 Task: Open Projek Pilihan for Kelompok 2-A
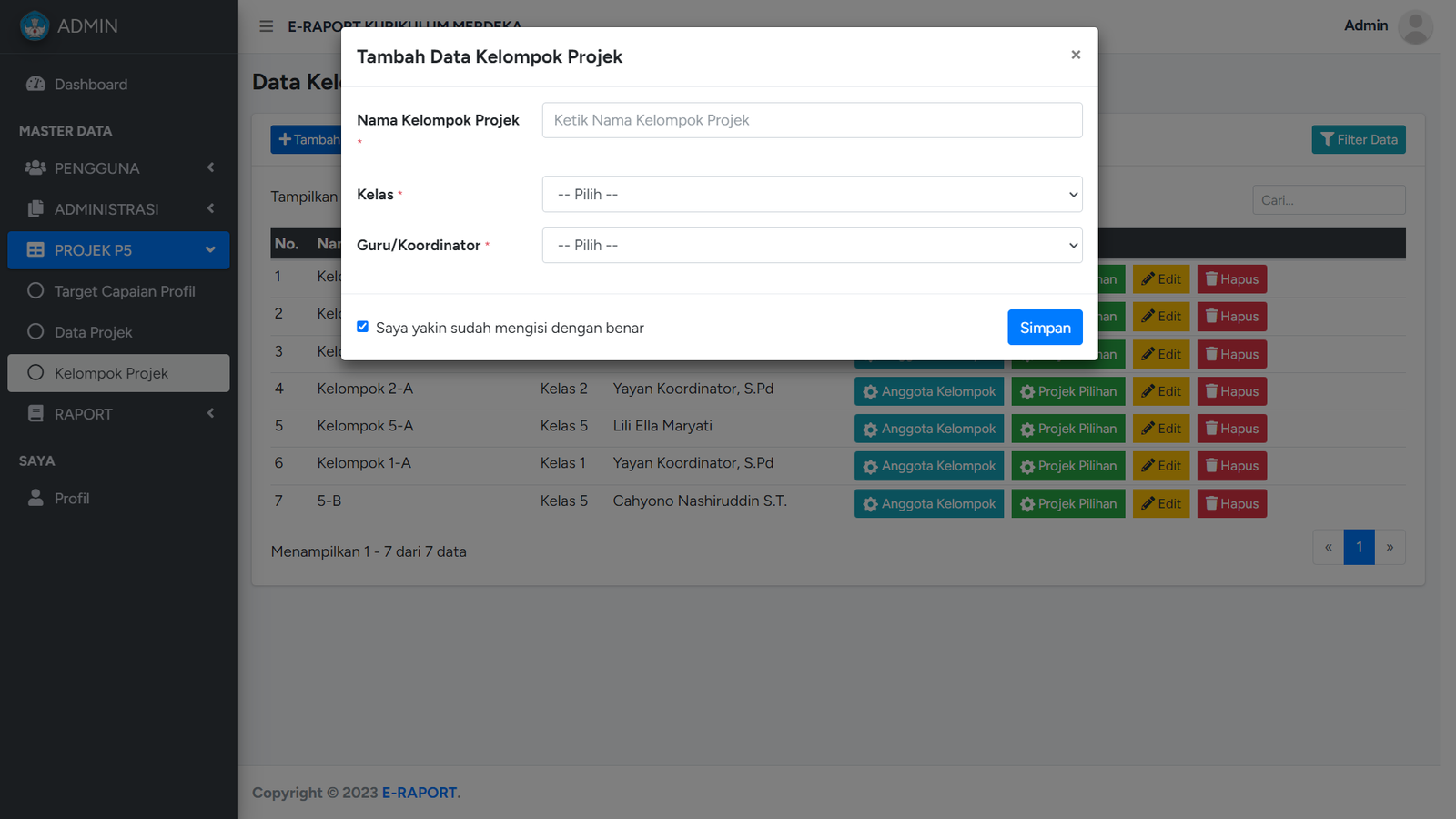pyautogui.click(x=1067, y=391)
